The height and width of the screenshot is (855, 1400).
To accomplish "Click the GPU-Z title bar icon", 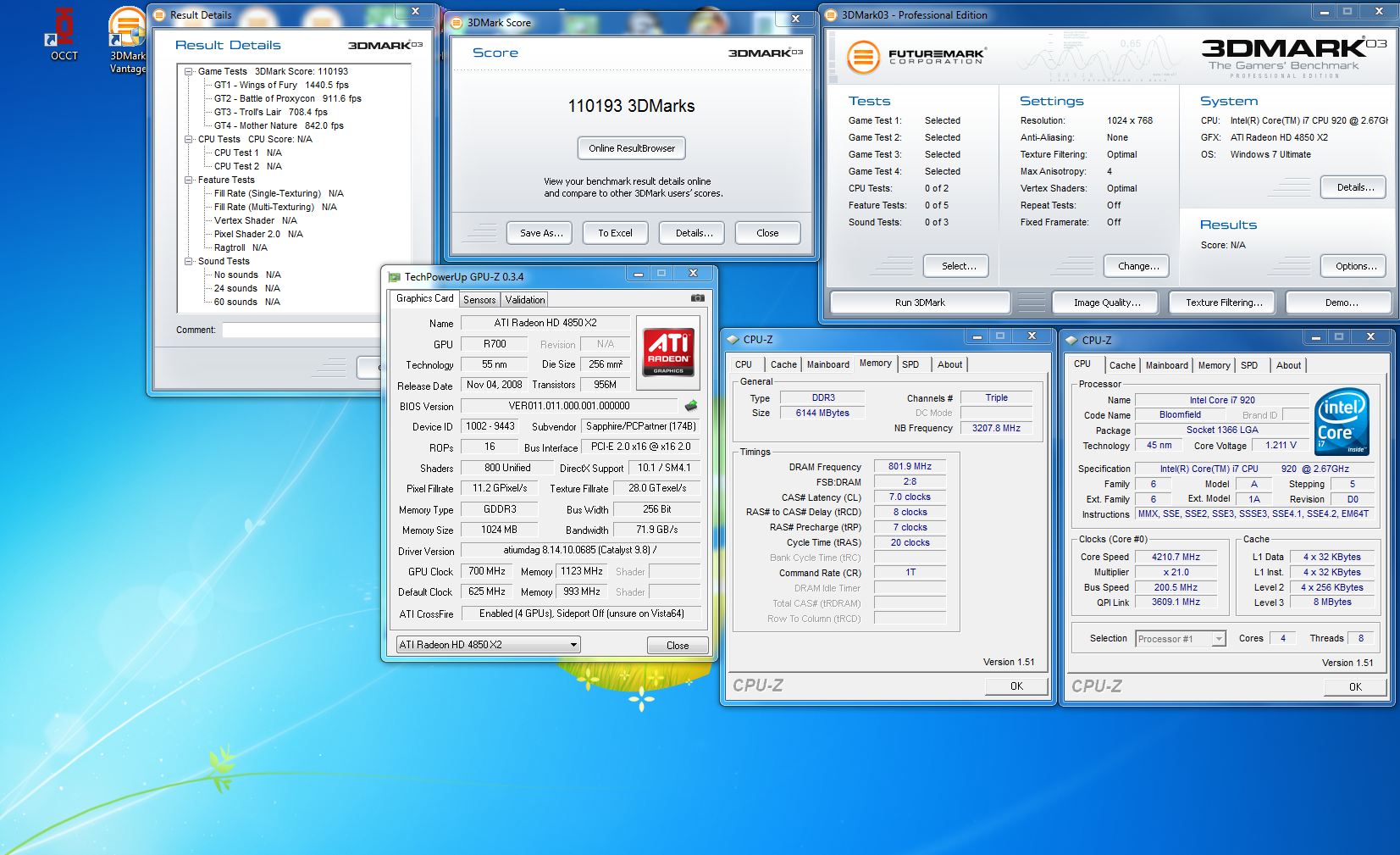I will 394,276.
